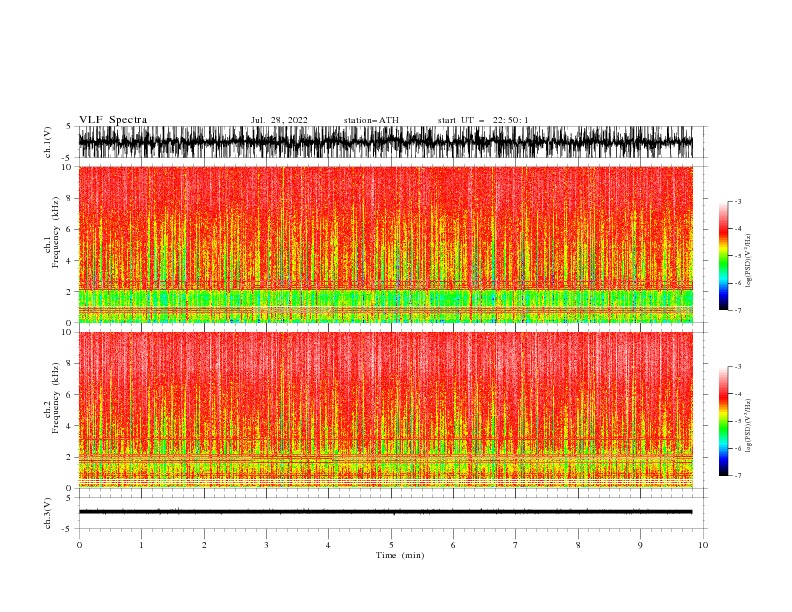Click the "8" kHz tick on ch.2 axis
The height and width of the screenshot is (612, 792).
69,364
